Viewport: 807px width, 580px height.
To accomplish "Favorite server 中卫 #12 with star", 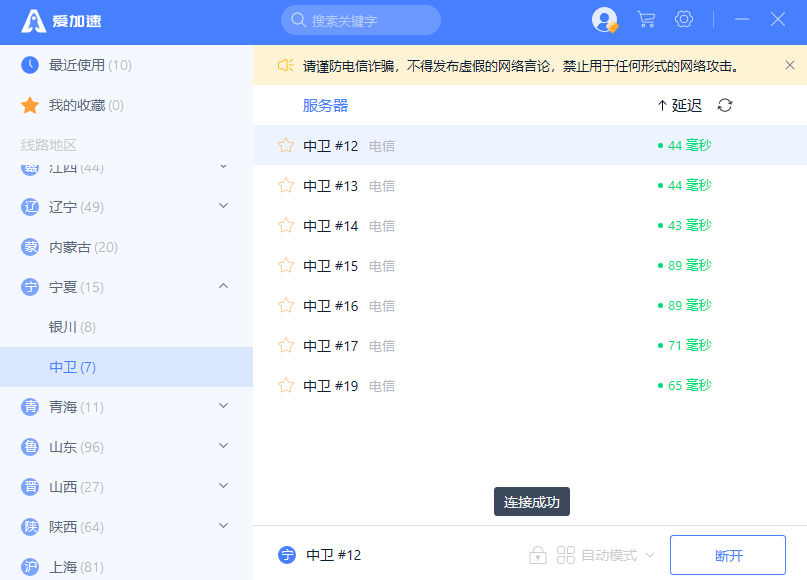I will [286, 146].
